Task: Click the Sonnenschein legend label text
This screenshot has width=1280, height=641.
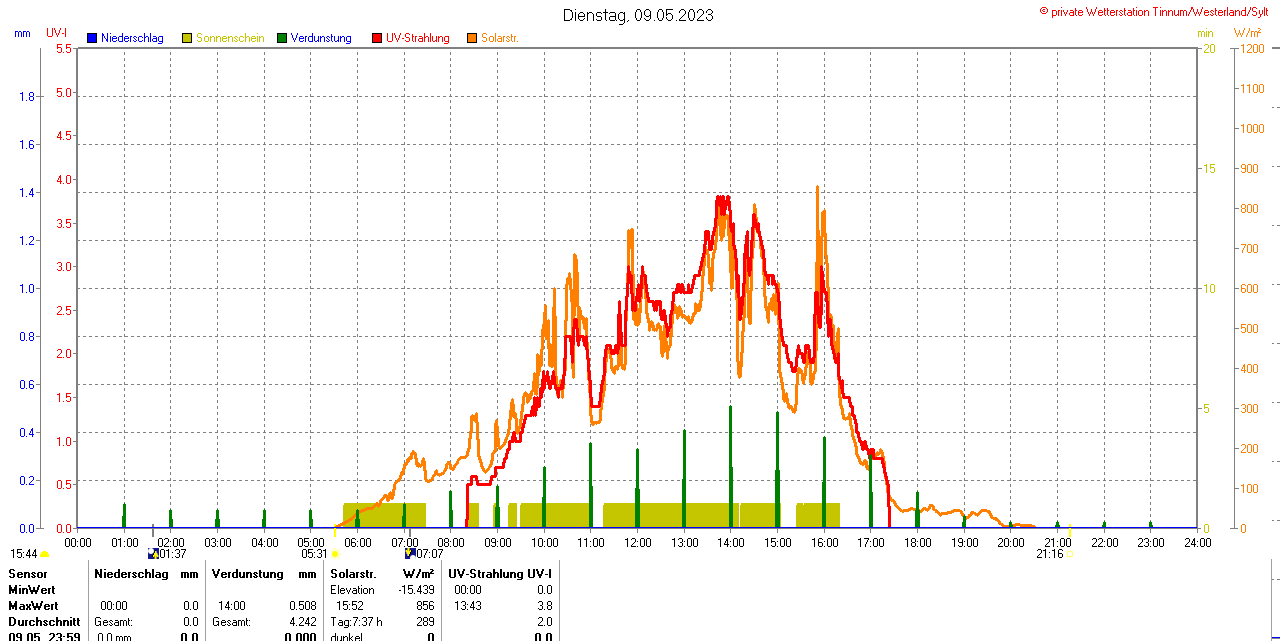Action: (x=230, y=38)
